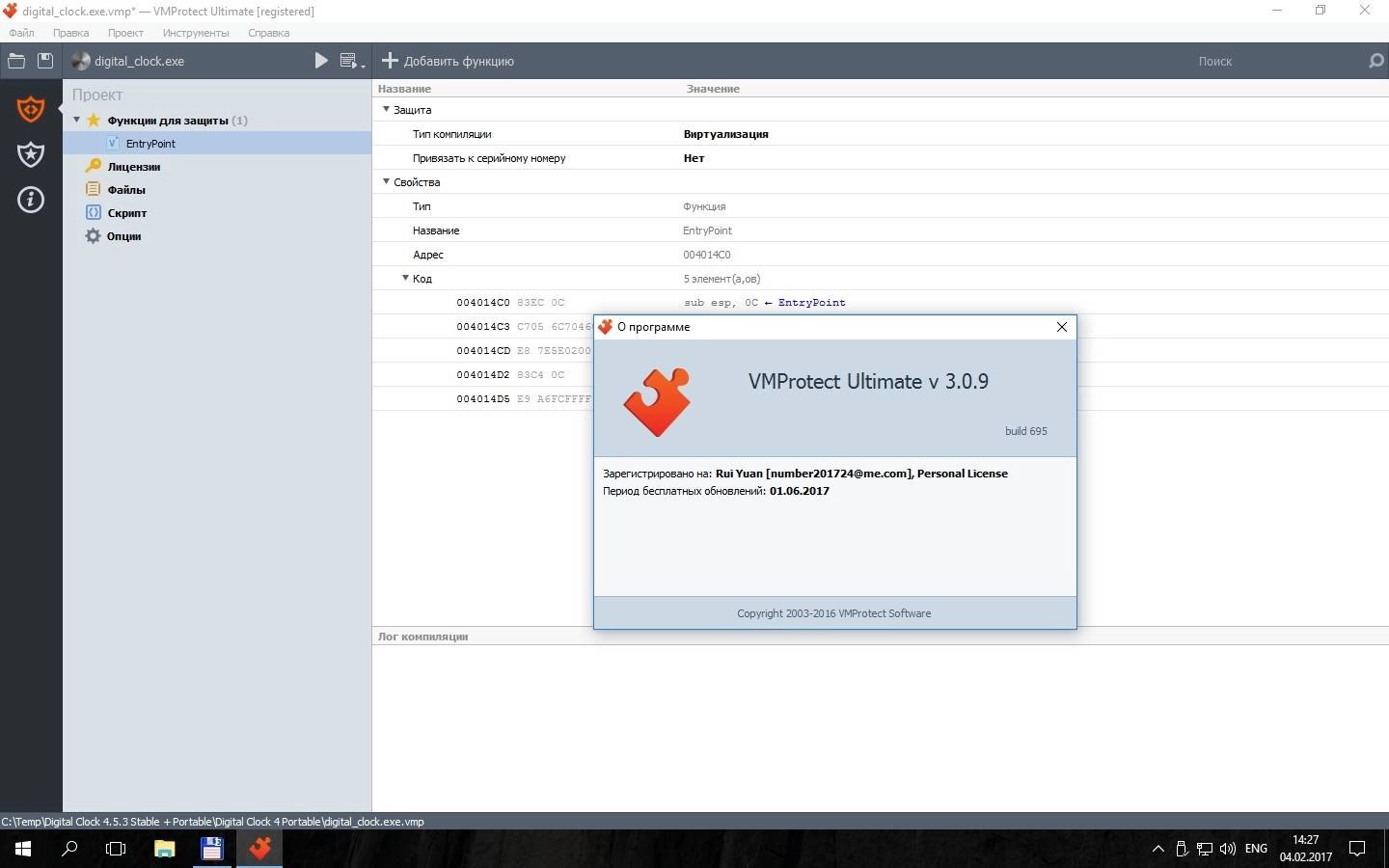The height and width of the screenshot is (868, 1389).
Task: Click the star icon of protected functions
Action: 94,120
